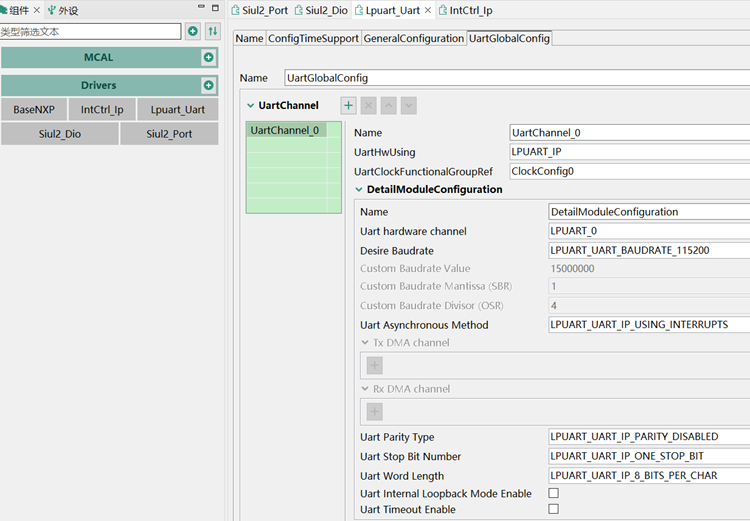Select the UartGlobalConfig tab
Screen dimensions: 750x521
[509, 38]
